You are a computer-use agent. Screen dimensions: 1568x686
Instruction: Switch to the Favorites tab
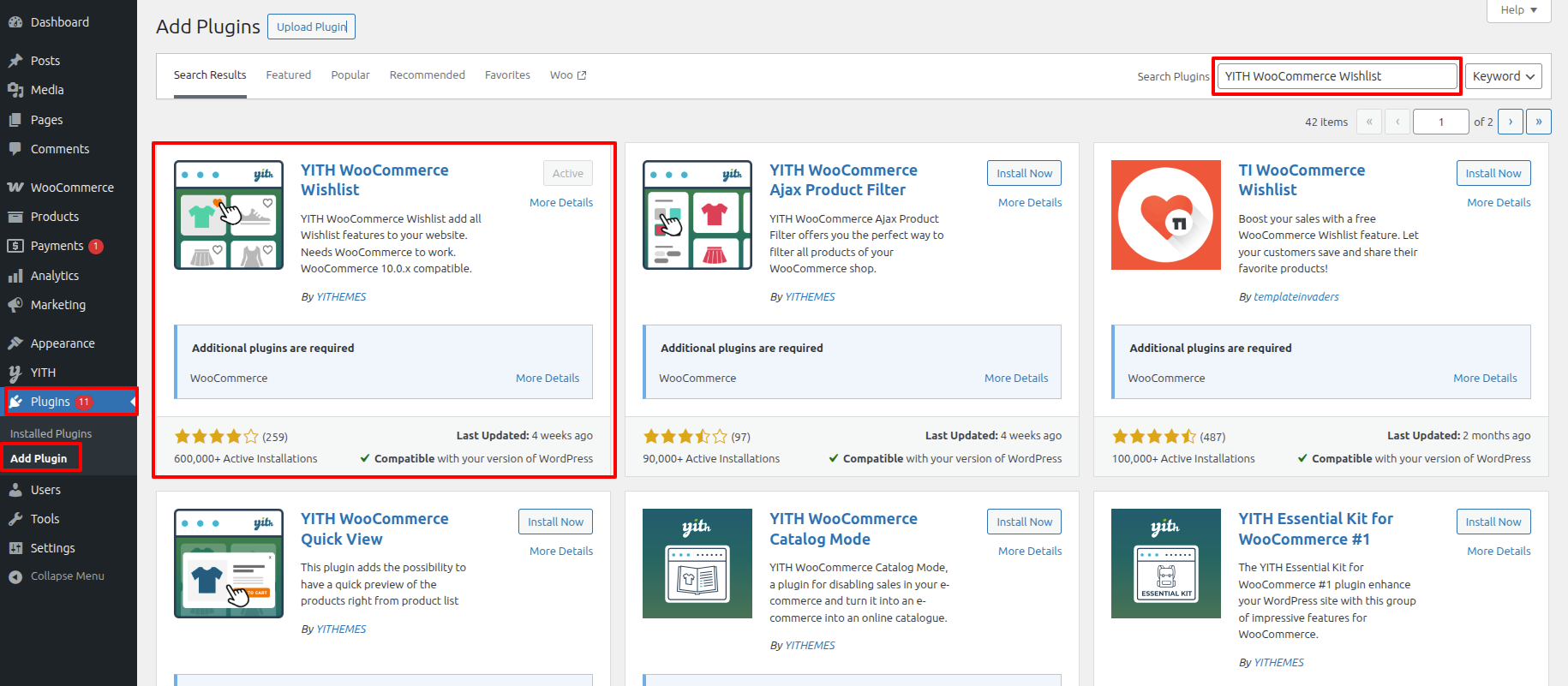(507, 75)
